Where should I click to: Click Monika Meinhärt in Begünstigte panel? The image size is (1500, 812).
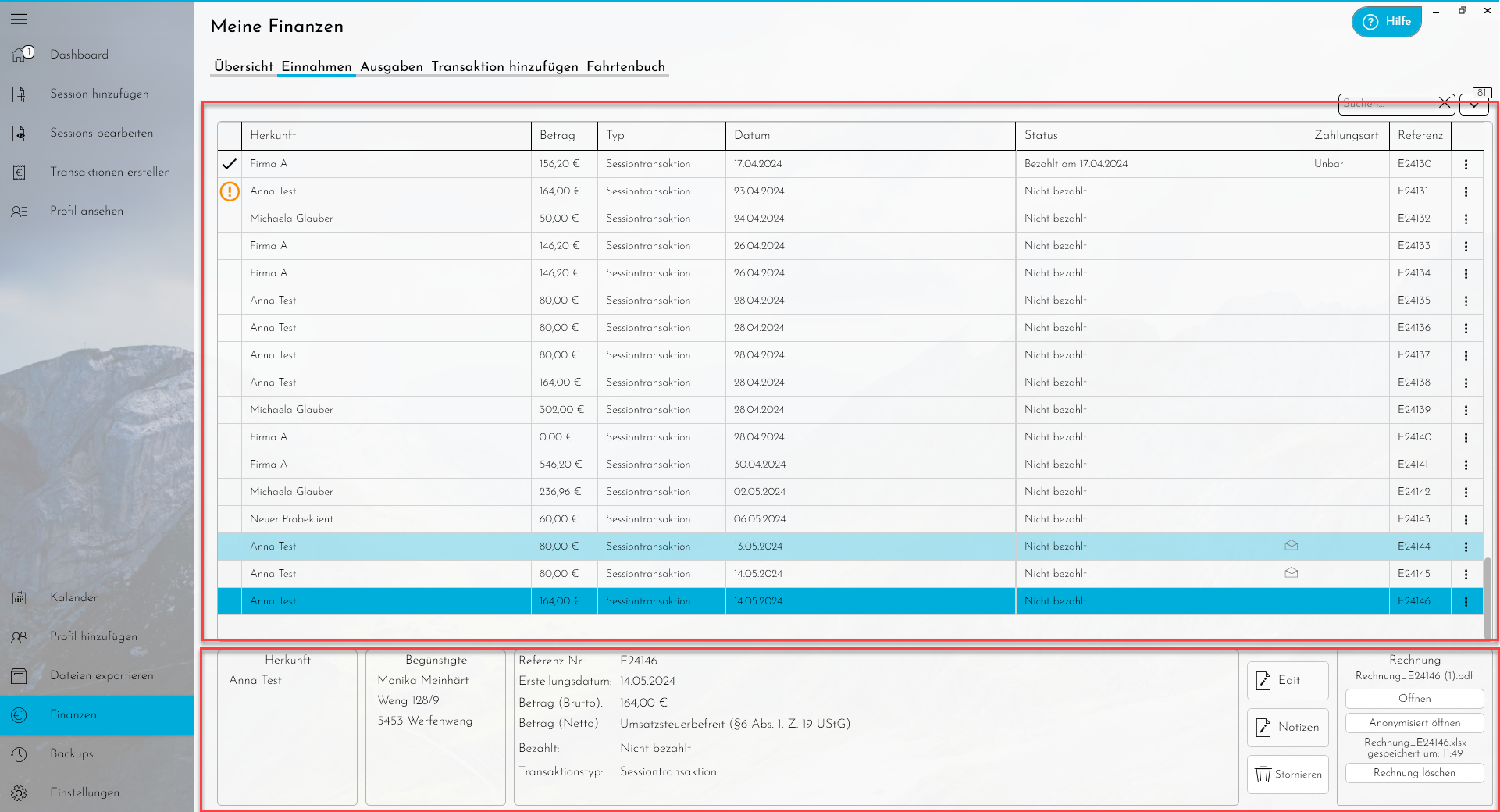[x=423, y=680]
